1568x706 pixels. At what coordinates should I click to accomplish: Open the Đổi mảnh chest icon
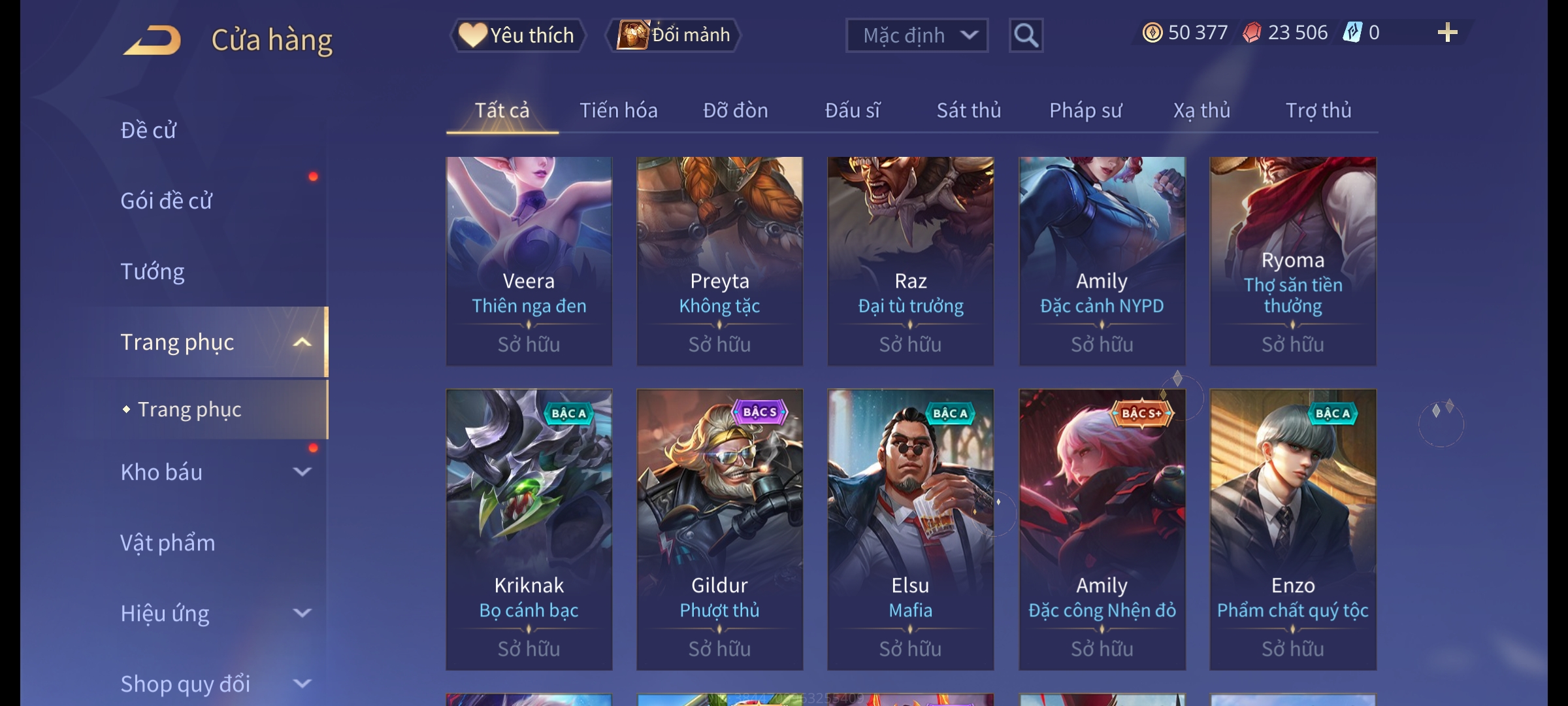(632, 35)
